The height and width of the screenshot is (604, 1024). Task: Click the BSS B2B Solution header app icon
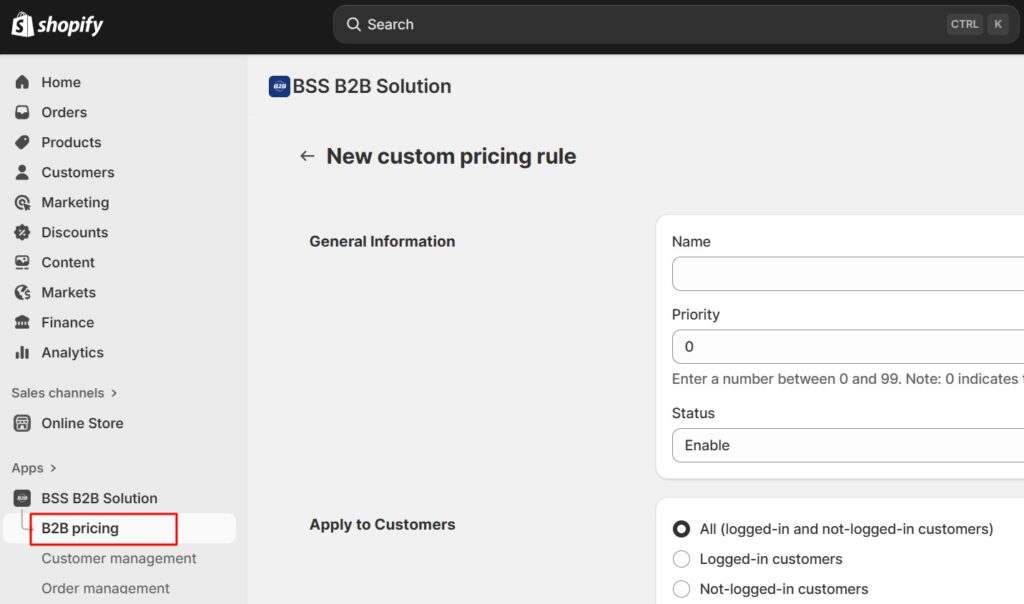[x=280, y=86]
